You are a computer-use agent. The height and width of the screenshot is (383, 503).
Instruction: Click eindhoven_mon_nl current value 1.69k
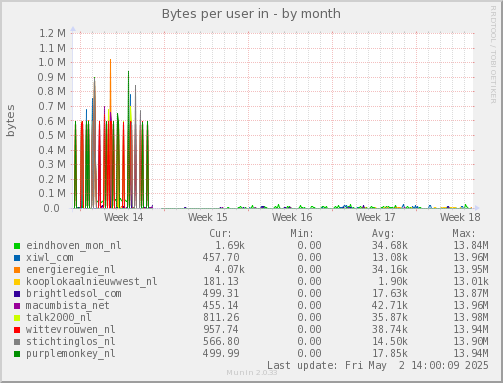pos(230,246)
